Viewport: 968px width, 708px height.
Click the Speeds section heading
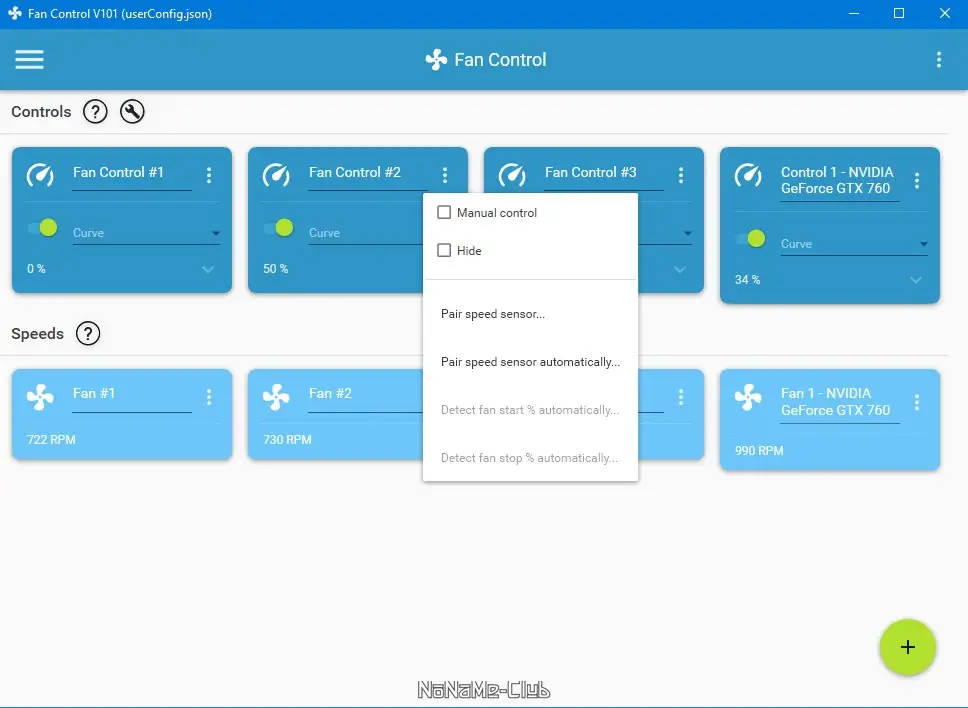pos(38,333)
